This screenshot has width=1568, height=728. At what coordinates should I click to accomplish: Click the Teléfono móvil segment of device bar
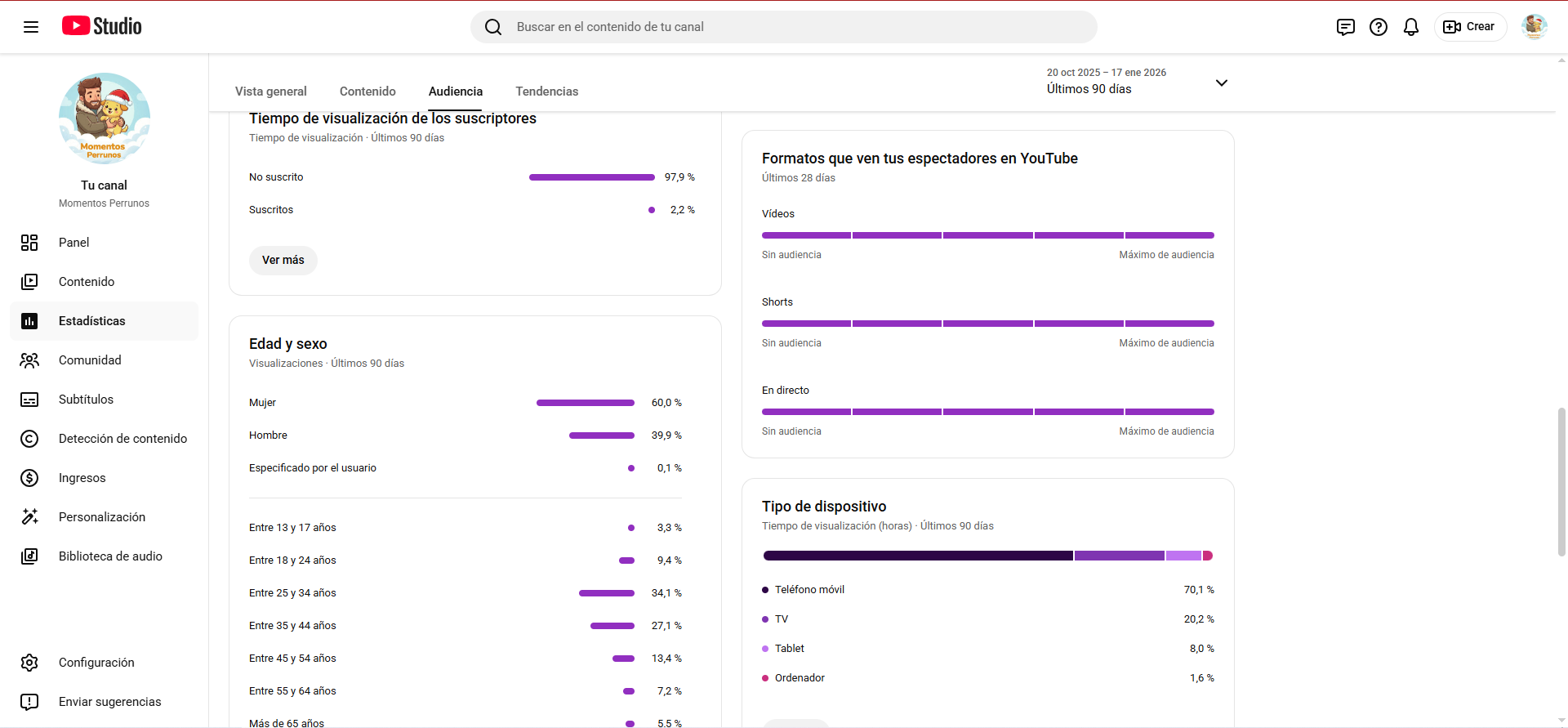point(917,556)
